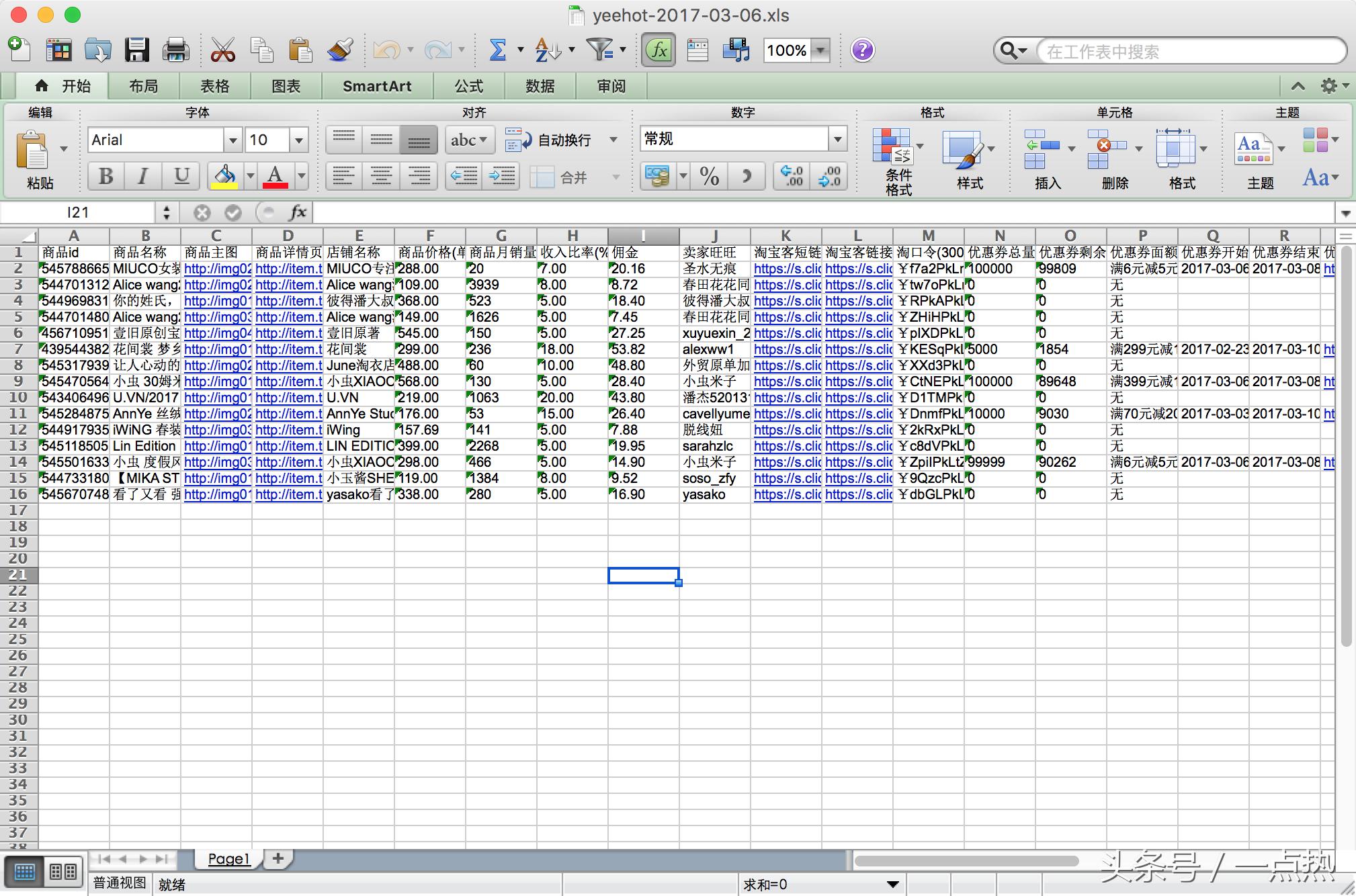This screenshot has width=1356, height=896.
Task: Open the http://img02 link in cell C2
Action: click(x=216, y=269)
